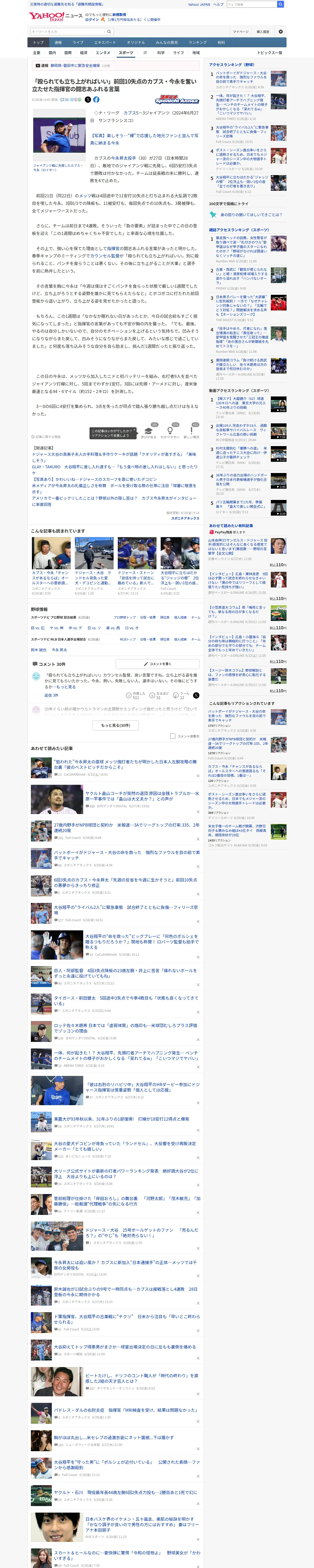Open 返信 3件 replies link
Screen dimensions: 314x1568
51,695
